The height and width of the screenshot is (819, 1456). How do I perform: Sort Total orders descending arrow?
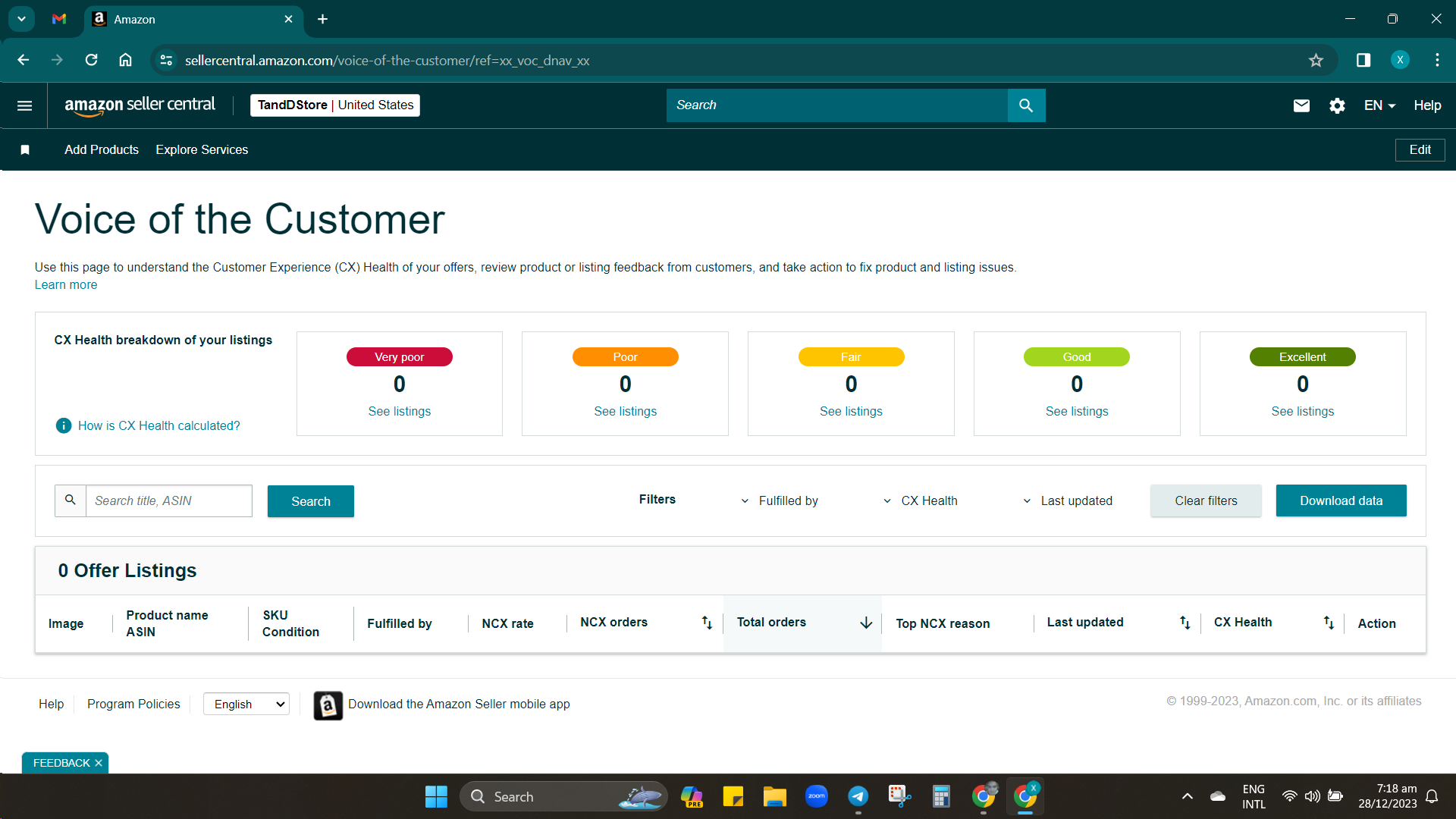(866, 623)
